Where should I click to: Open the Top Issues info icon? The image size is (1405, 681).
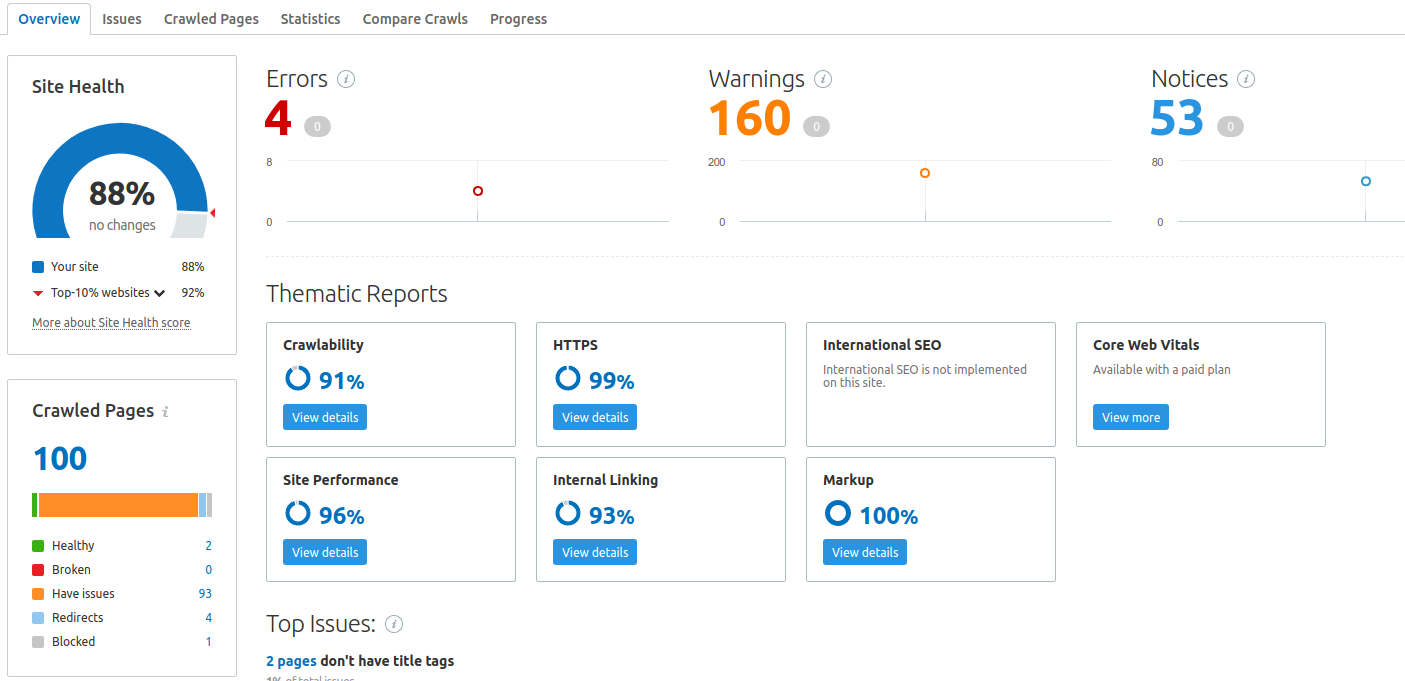tap(394, 624)
